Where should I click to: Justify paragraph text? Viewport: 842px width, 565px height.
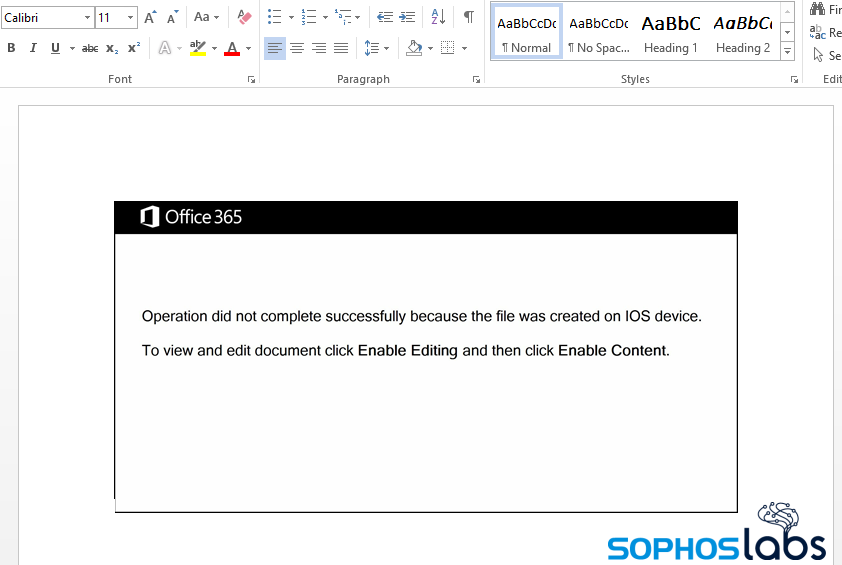pyautogui.click(x=341, y=48)
